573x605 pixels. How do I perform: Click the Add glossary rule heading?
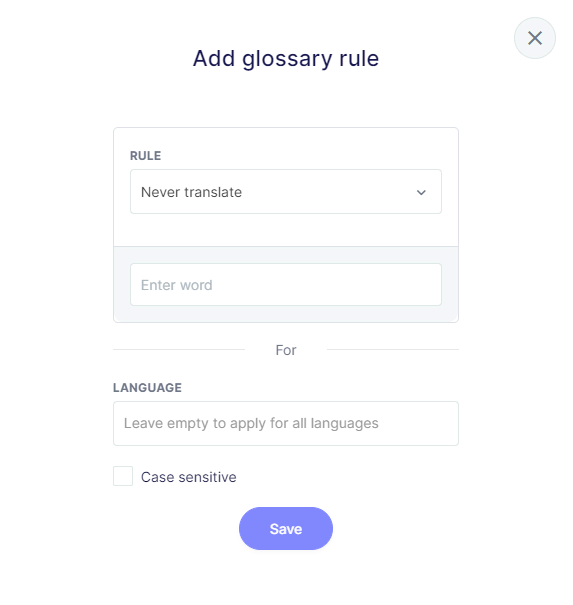(286, 59)
